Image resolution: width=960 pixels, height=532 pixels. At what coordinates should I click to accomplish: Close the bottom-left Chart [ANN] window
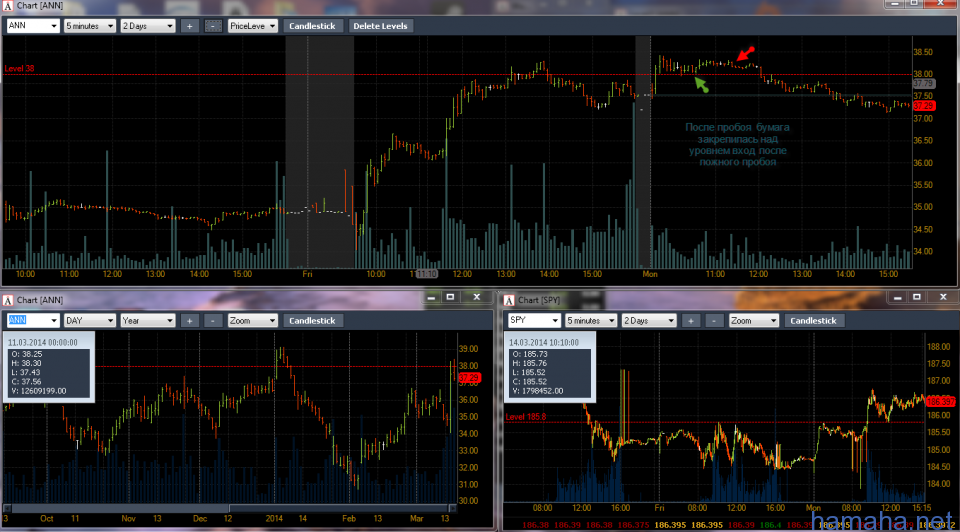[x=476, y=297]
